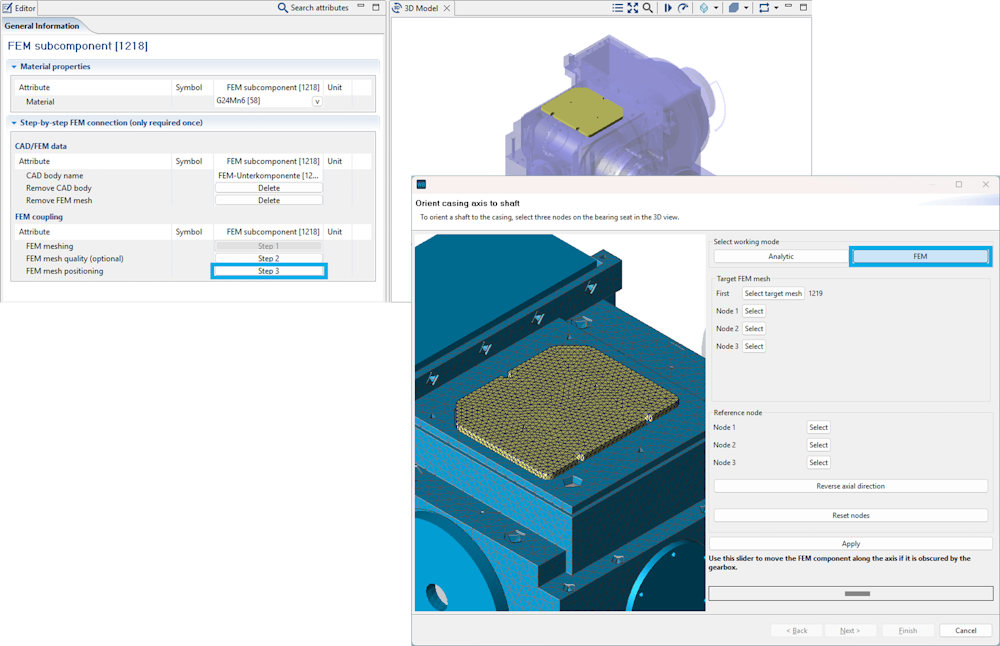Collapse the Step-by-step FEM connection section

(14, 123)
